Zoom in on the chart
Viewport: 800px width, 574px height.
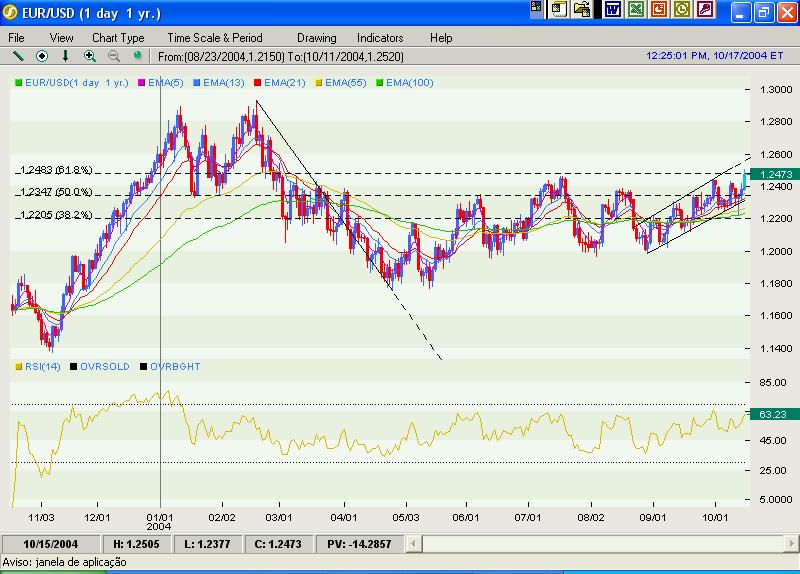(x=90, y=56)
